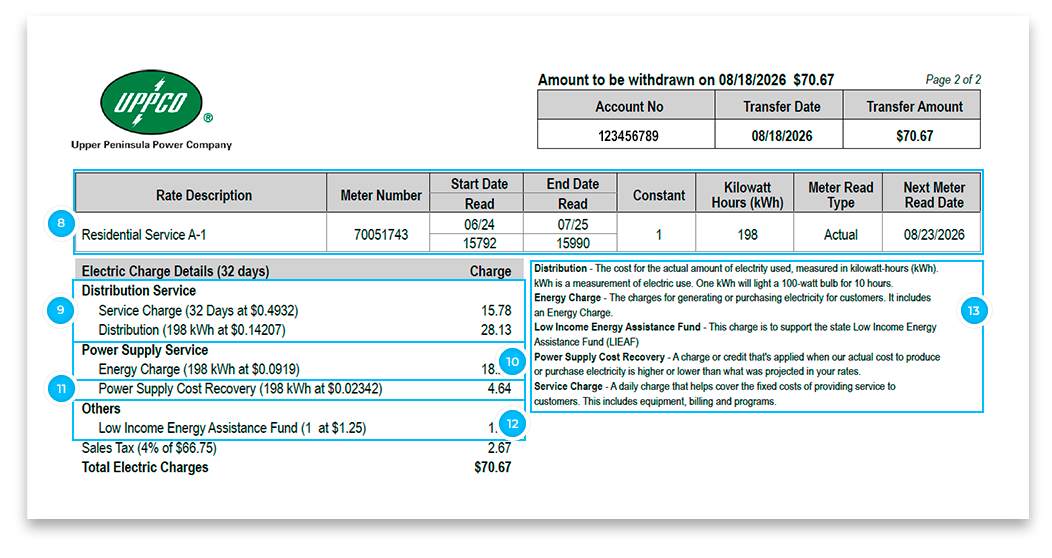This screenshot has width=1052, height=558.
Task: Click the 28.13 distribution amount
Action: coord(496,330)
